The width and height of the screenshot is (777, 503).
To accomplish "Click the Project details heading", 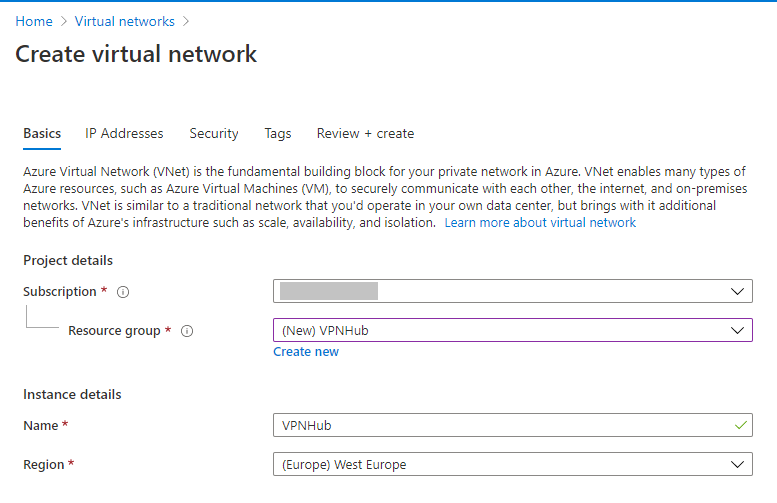I will point(68,261).
